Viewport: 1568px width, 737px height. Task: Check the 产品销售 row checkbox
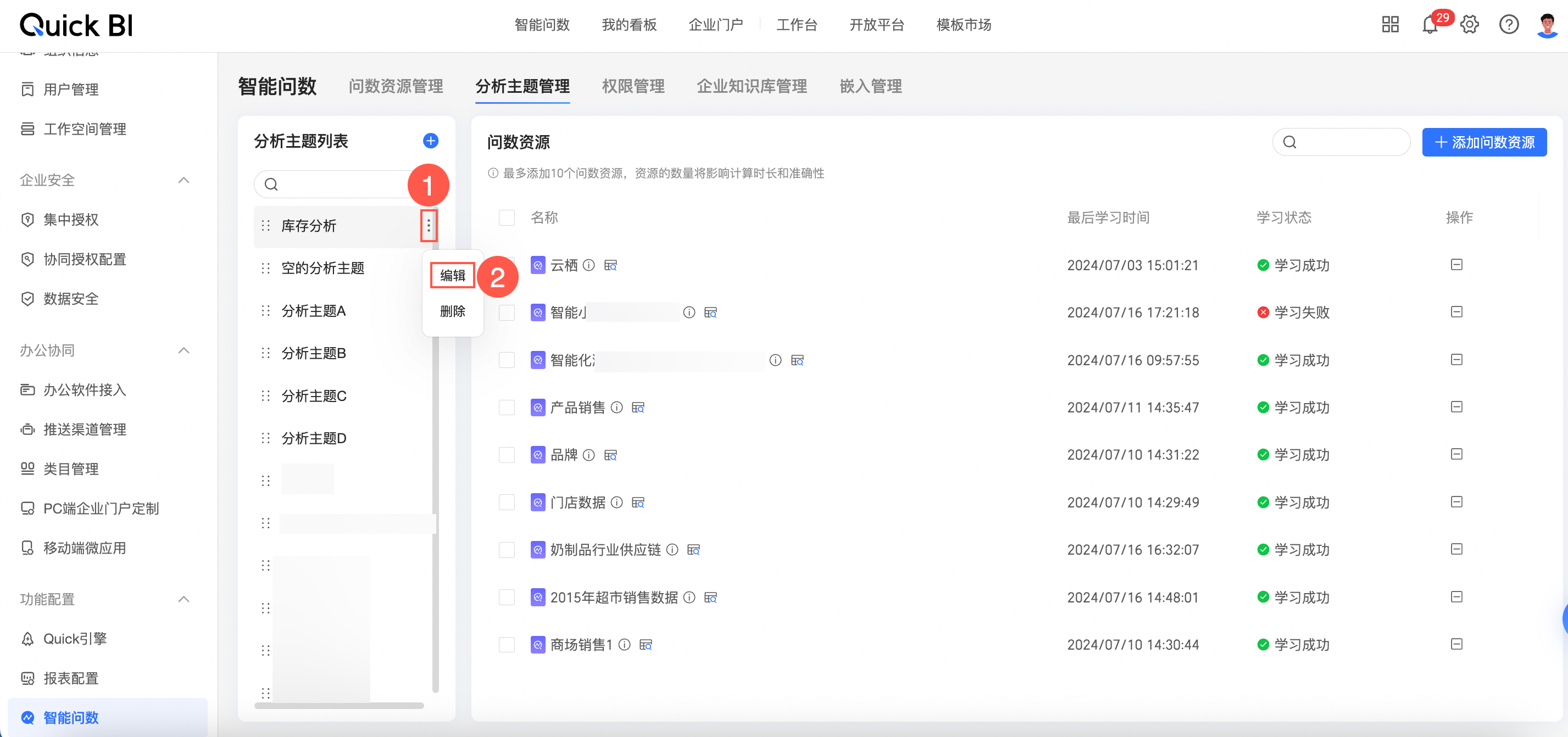click(507, 407)
